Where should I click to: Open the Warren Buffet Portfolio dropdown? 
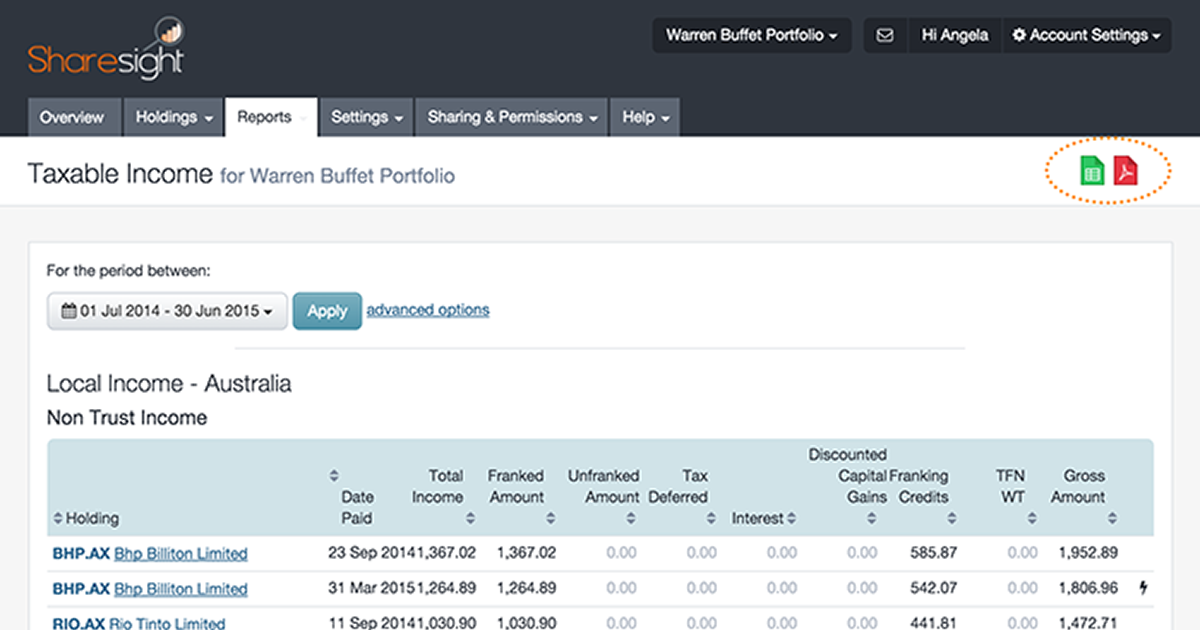751,34
